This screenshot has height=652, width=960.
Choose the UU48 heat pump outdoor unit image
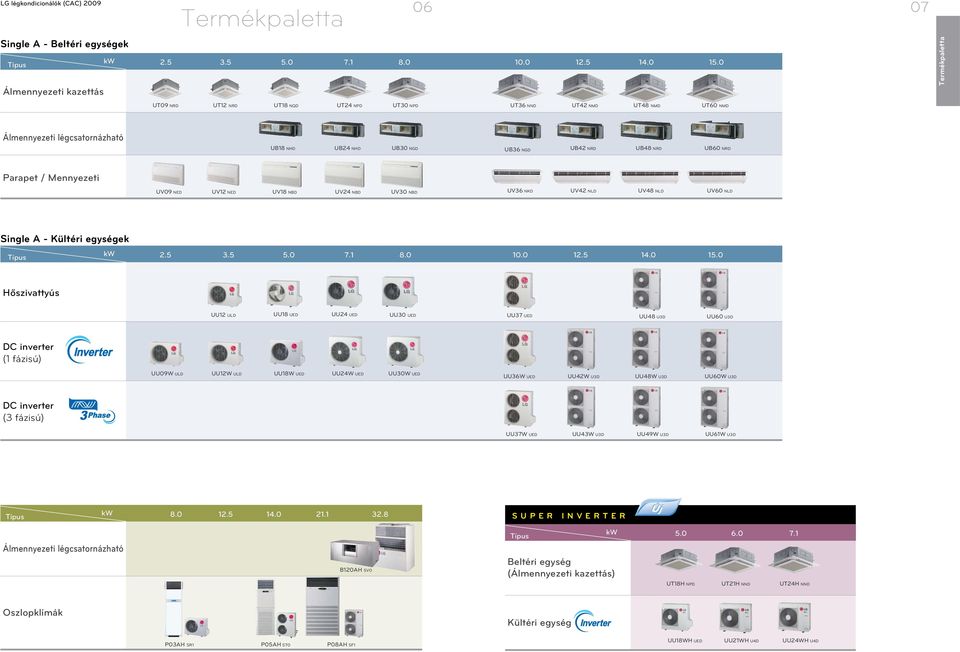point(647,290)
